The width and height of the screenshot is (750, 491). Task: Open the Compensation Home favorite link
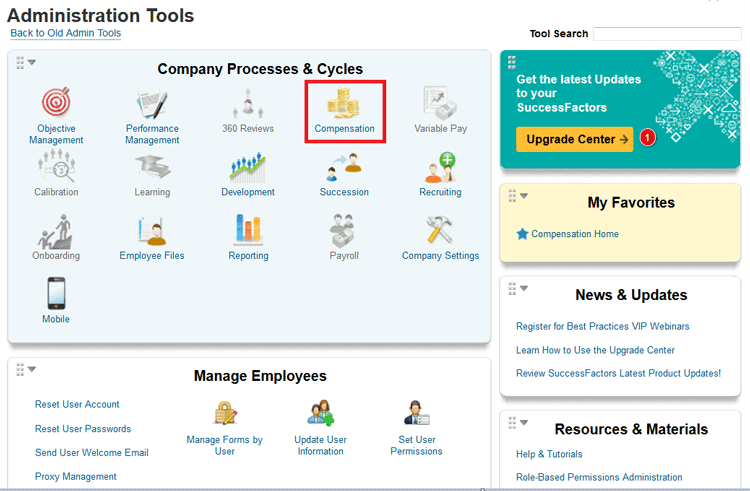tap(574, 234)
